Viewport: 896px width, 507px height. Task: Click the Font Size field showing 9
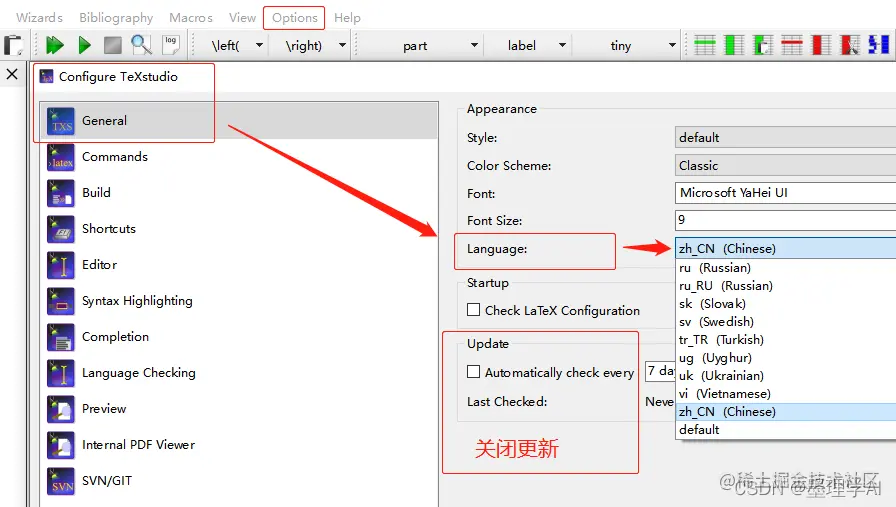tap(785, 220)
